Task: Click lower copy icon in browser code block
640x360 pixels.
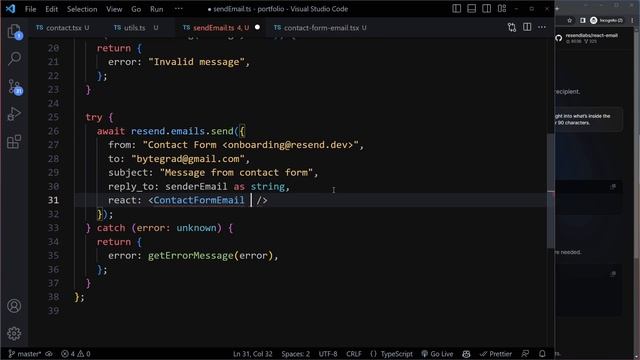Action: coord(613,273)
